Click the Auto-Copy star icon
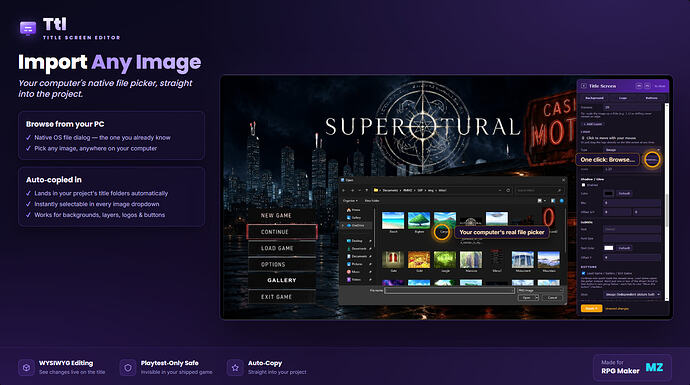The image size is (690, 385). [x=235, y=367]
